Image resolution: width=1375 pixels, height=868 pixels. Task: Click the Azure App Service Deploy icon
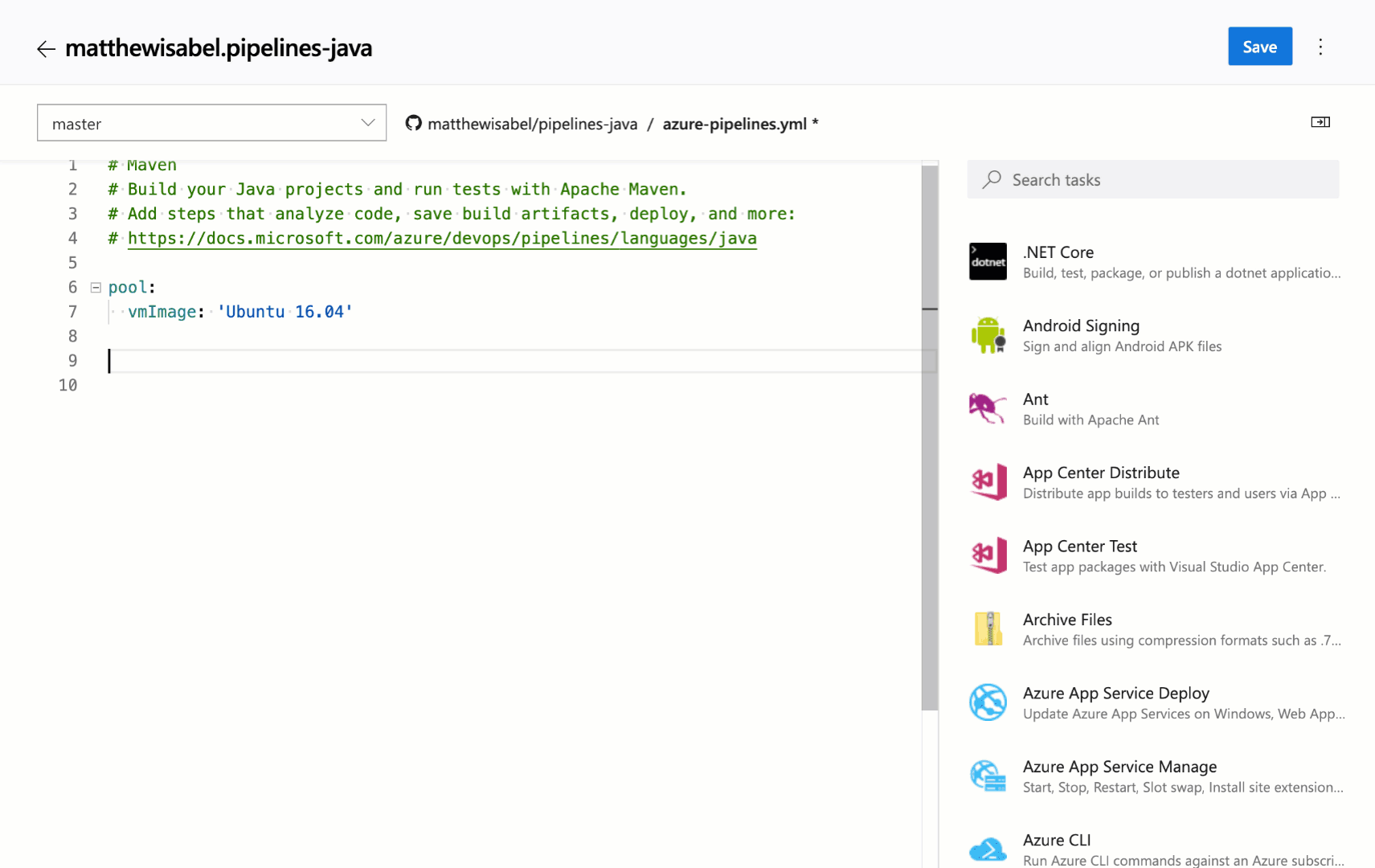(x=988, y=702)
